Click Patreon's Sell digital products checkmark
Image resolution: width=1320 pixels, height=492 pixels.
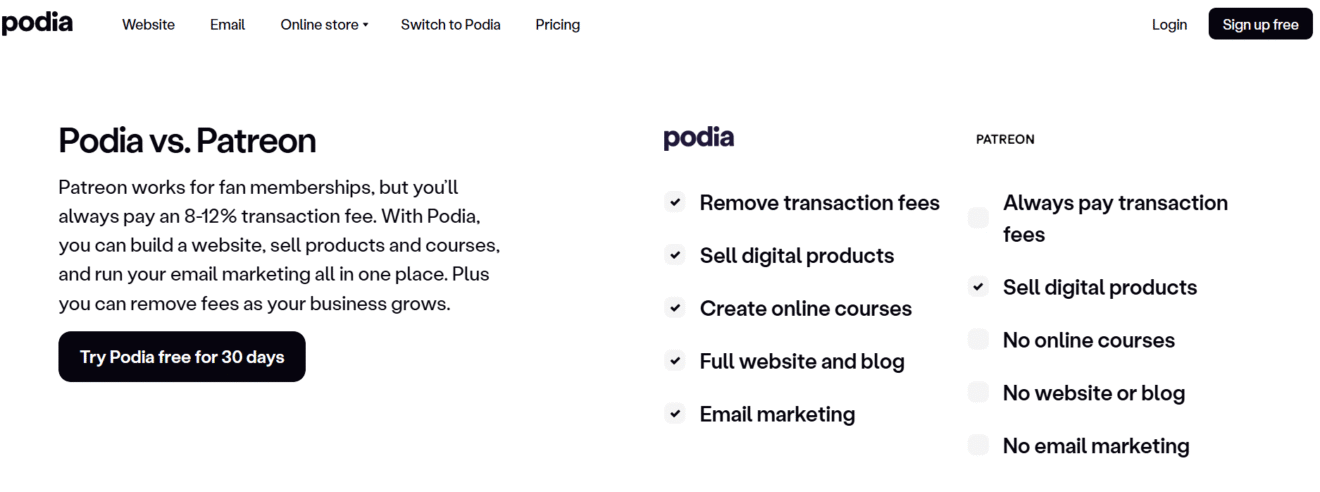click(x=979, y=287)
